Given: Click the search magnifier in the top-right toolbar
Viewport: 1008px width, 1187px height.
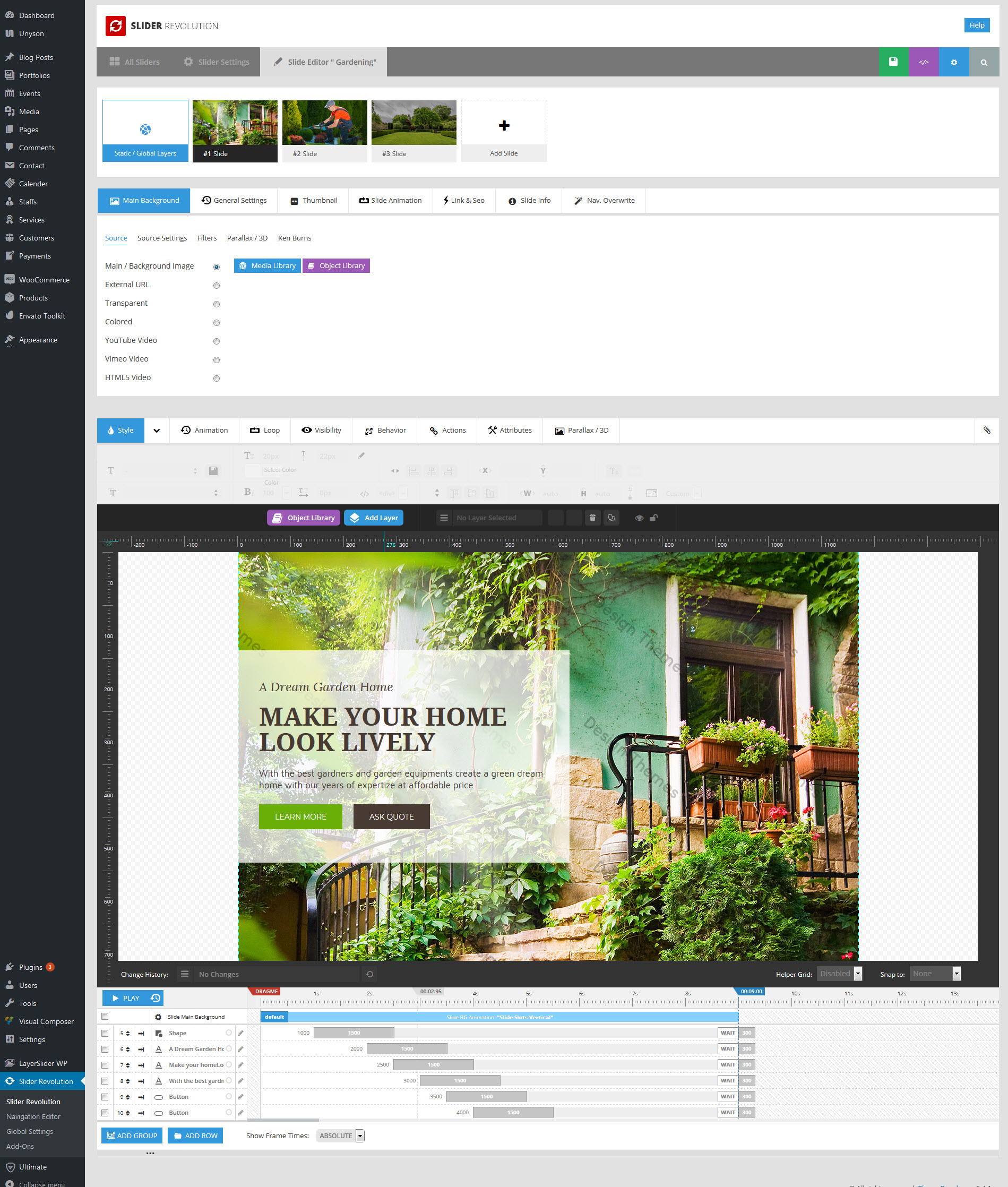Looking at the screenshot, I should (984, 62).
